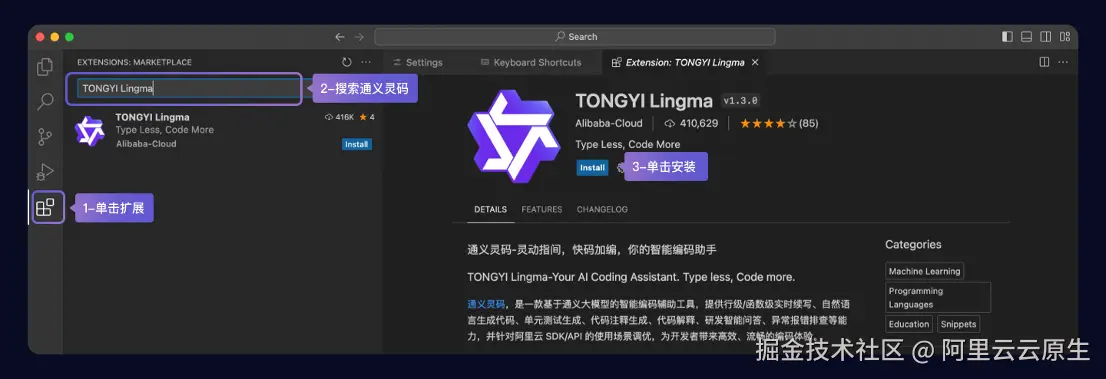Select TONGYI Lingma in the marketplace results
Image resolution: width=1106 pixels, height=379 pixels.
tap(224, 131)
